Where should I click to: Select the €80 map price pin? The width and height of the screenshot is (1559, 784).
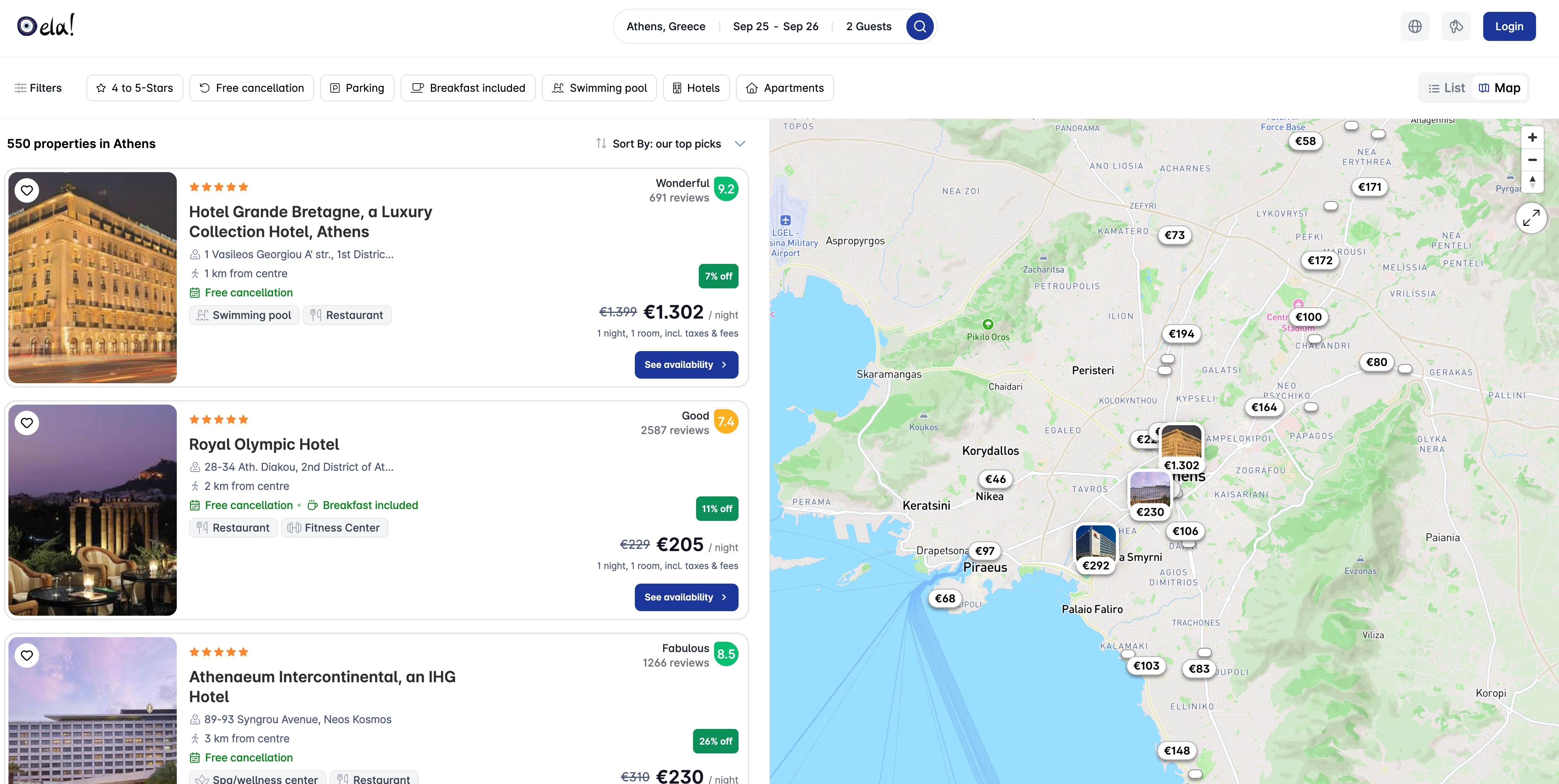(x=1376, y=363)
